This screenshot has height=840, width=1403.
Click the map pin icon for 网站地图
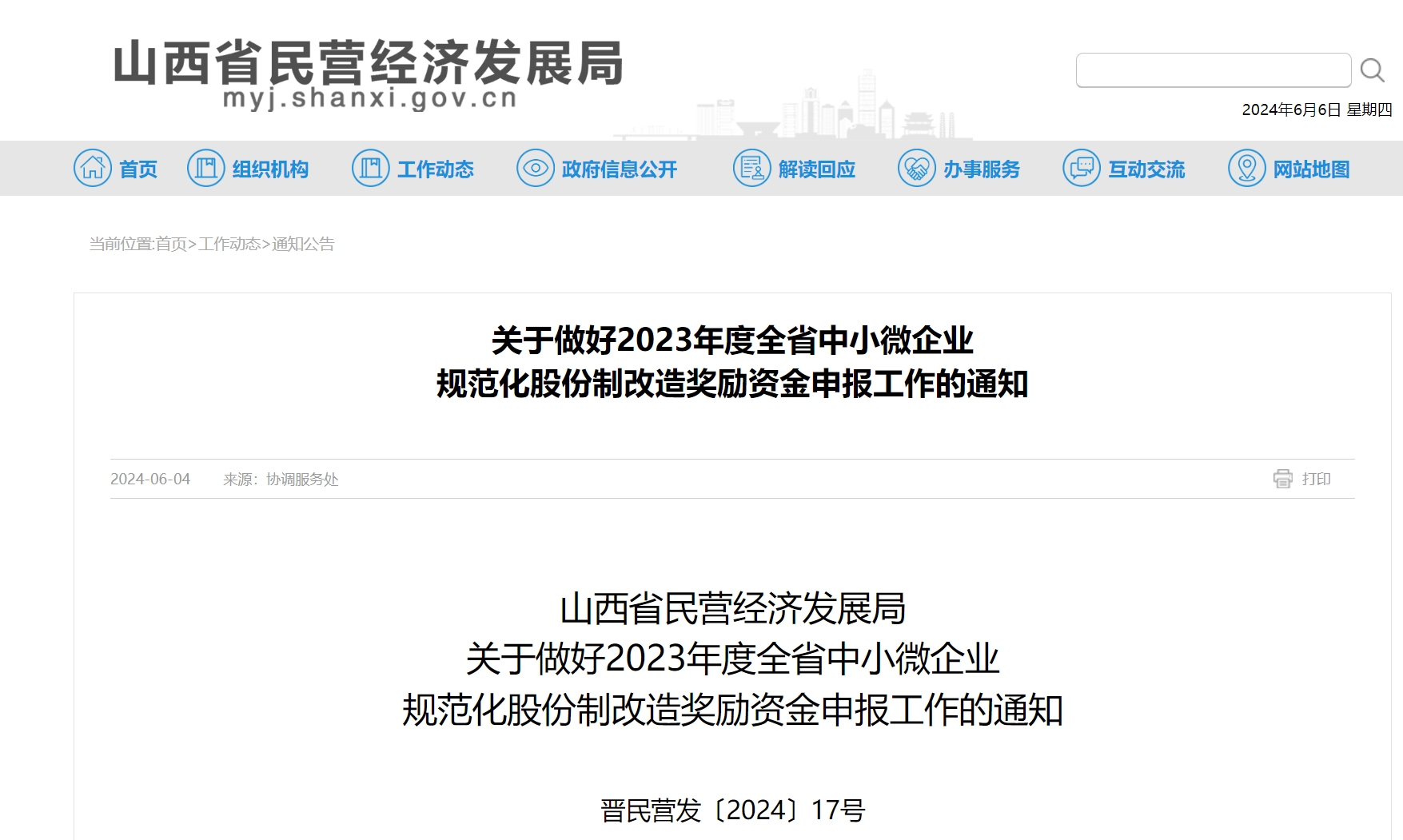point(1247,168)
